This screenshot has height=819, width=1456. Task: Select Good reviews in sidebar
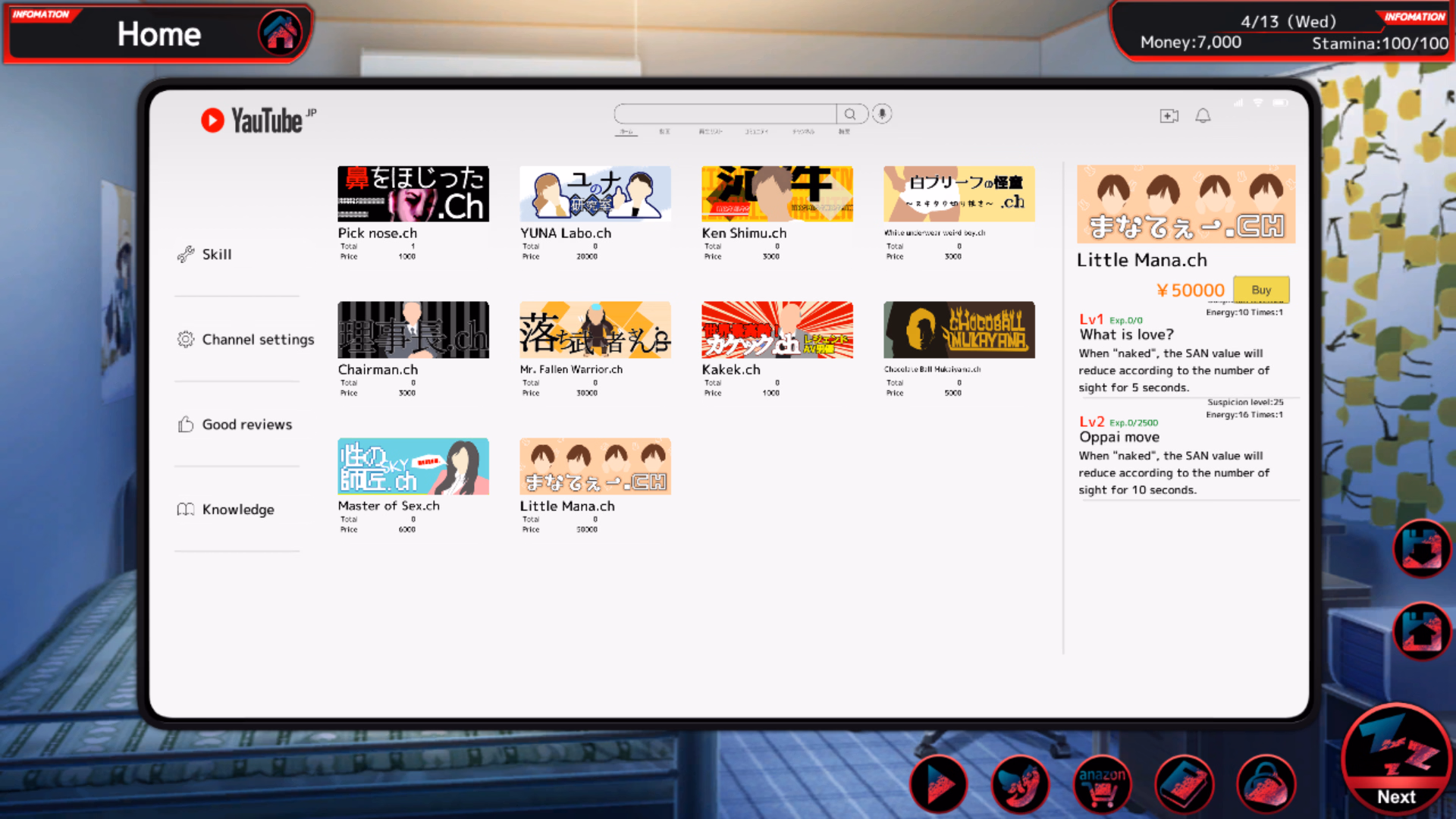click(246, 425)
